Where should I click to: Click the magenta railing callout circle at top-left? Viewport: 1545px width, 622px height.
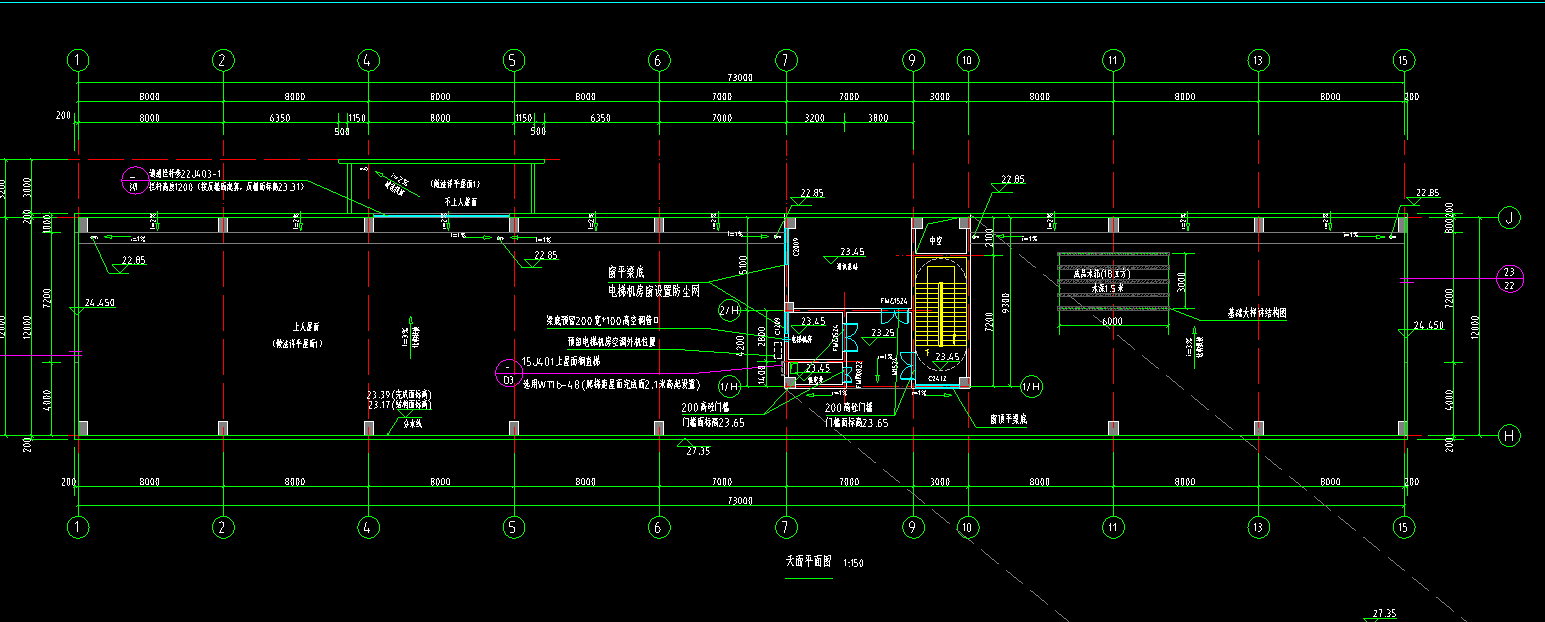[x=133, y=179]
